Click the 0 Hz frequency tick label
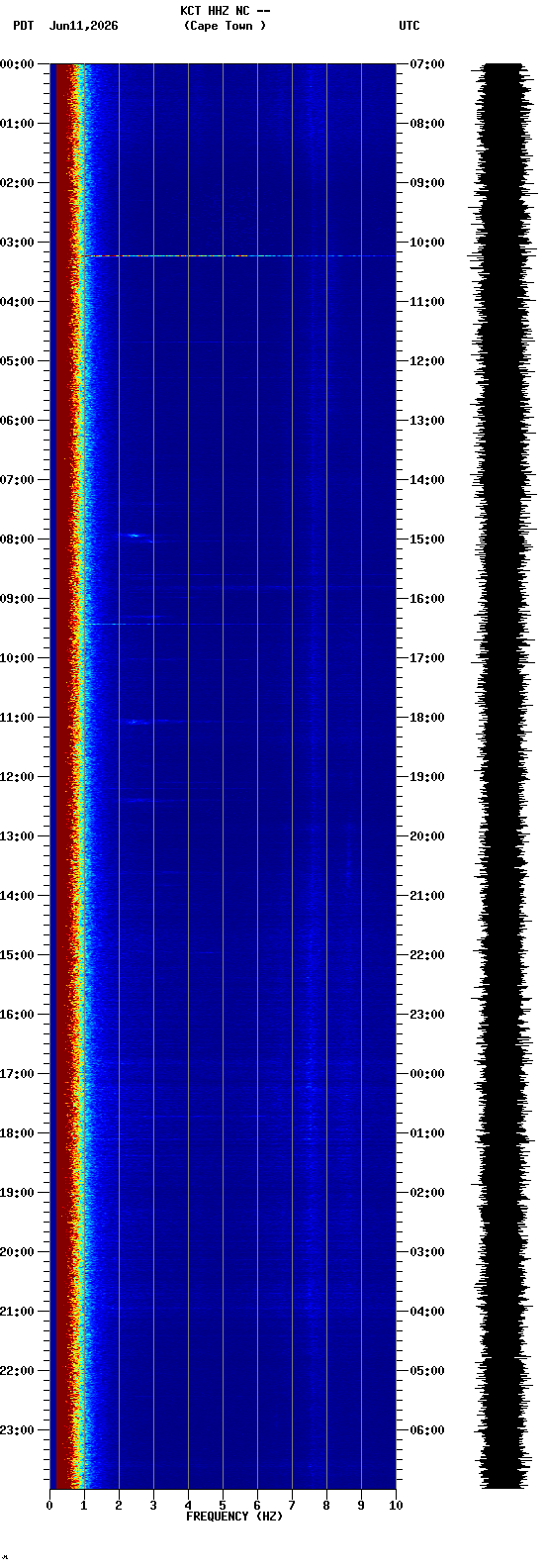Screen dimensions: 546x1568 pos(49,1506)
